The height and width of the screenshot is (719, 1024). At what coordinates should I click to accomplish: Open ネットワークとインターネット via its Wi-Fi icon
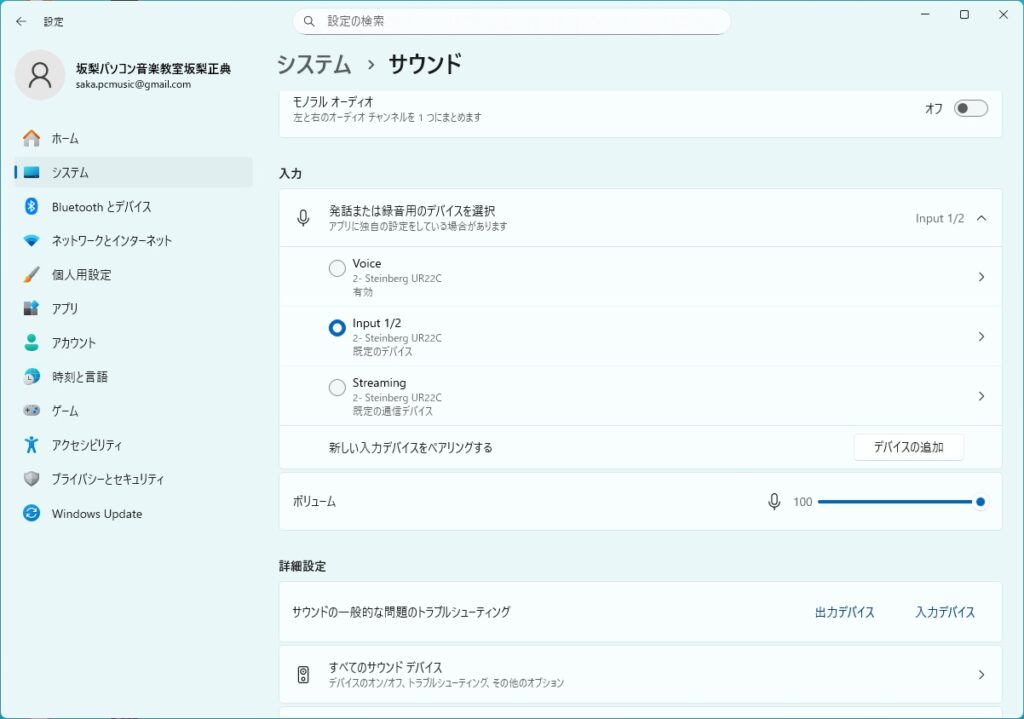[31, 241]
